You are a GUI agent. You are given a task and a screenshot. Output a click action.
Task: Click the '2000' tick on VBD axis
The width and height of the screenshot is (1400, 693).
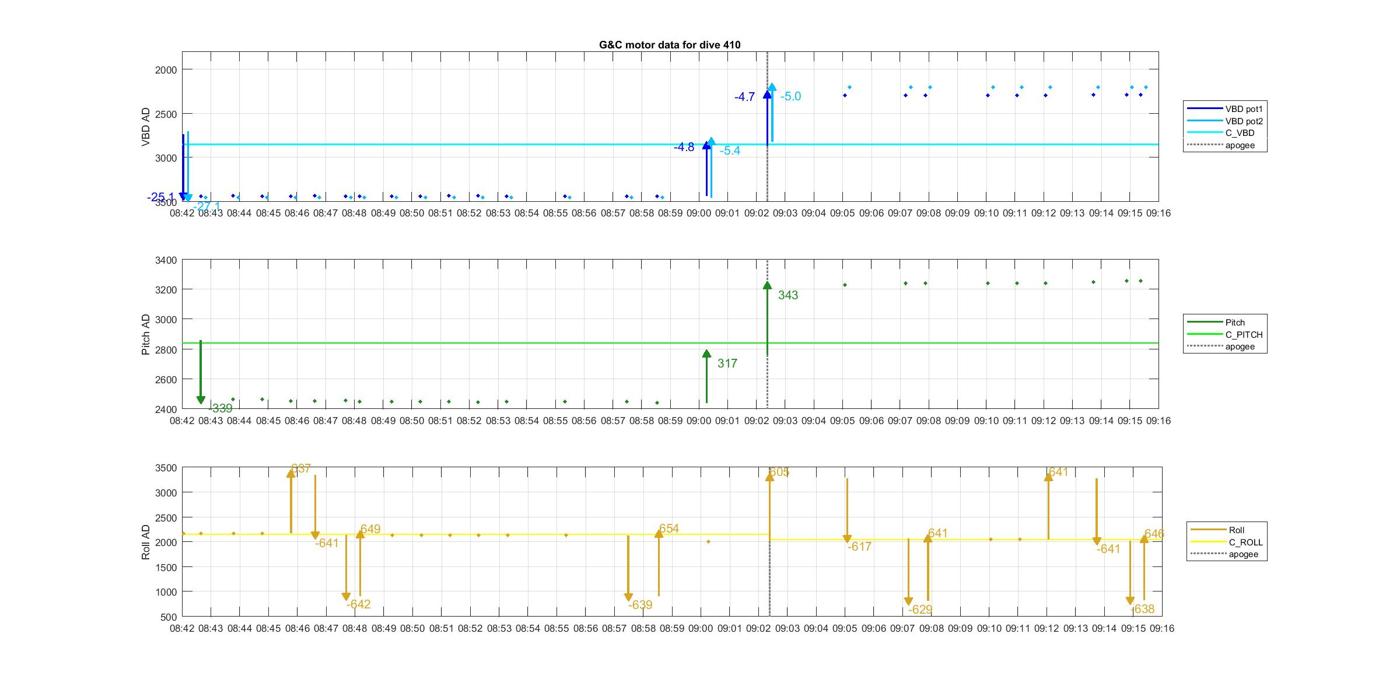166,70
